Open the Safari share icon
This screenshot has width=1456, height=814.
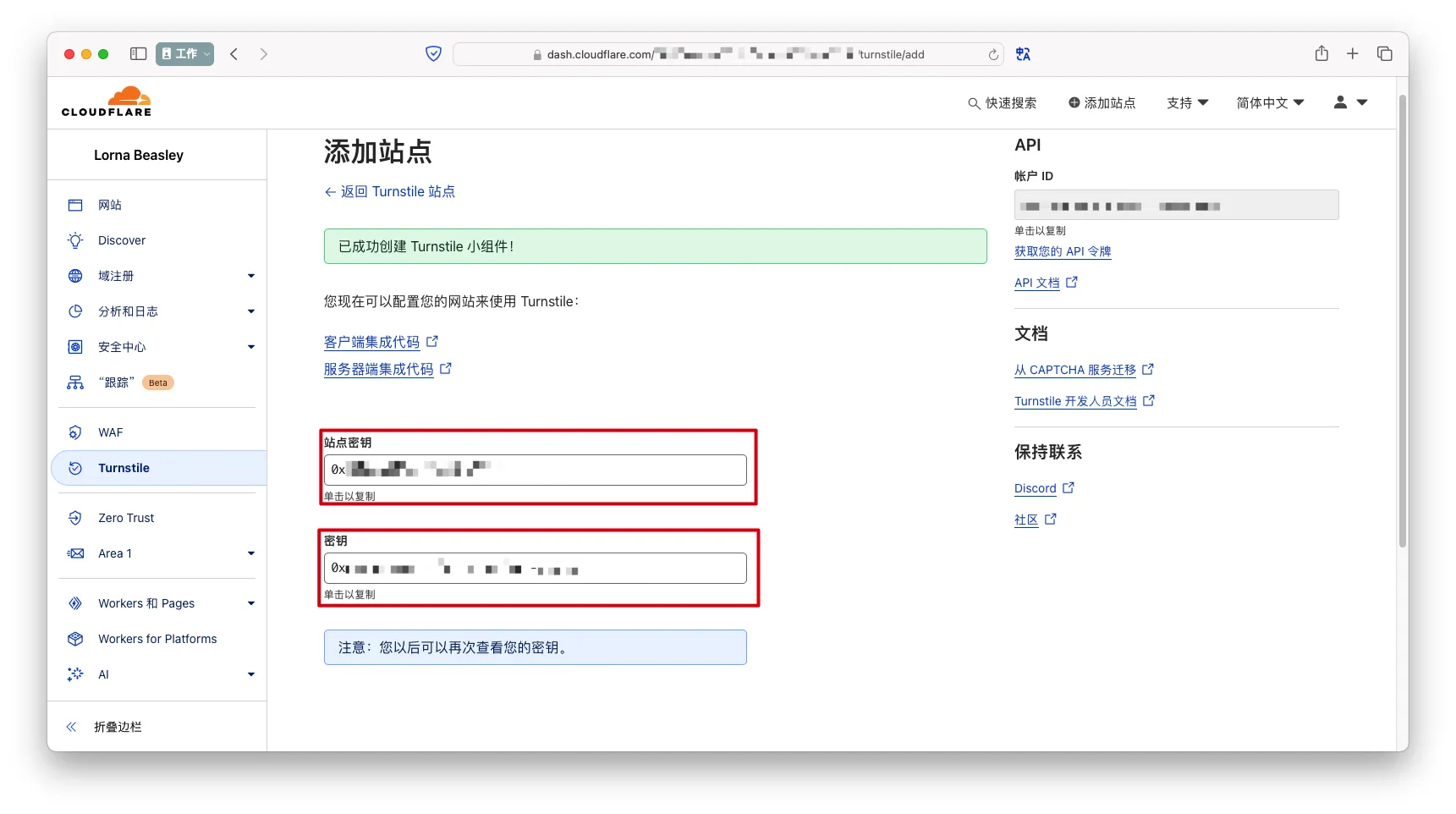pos(1321,53)
